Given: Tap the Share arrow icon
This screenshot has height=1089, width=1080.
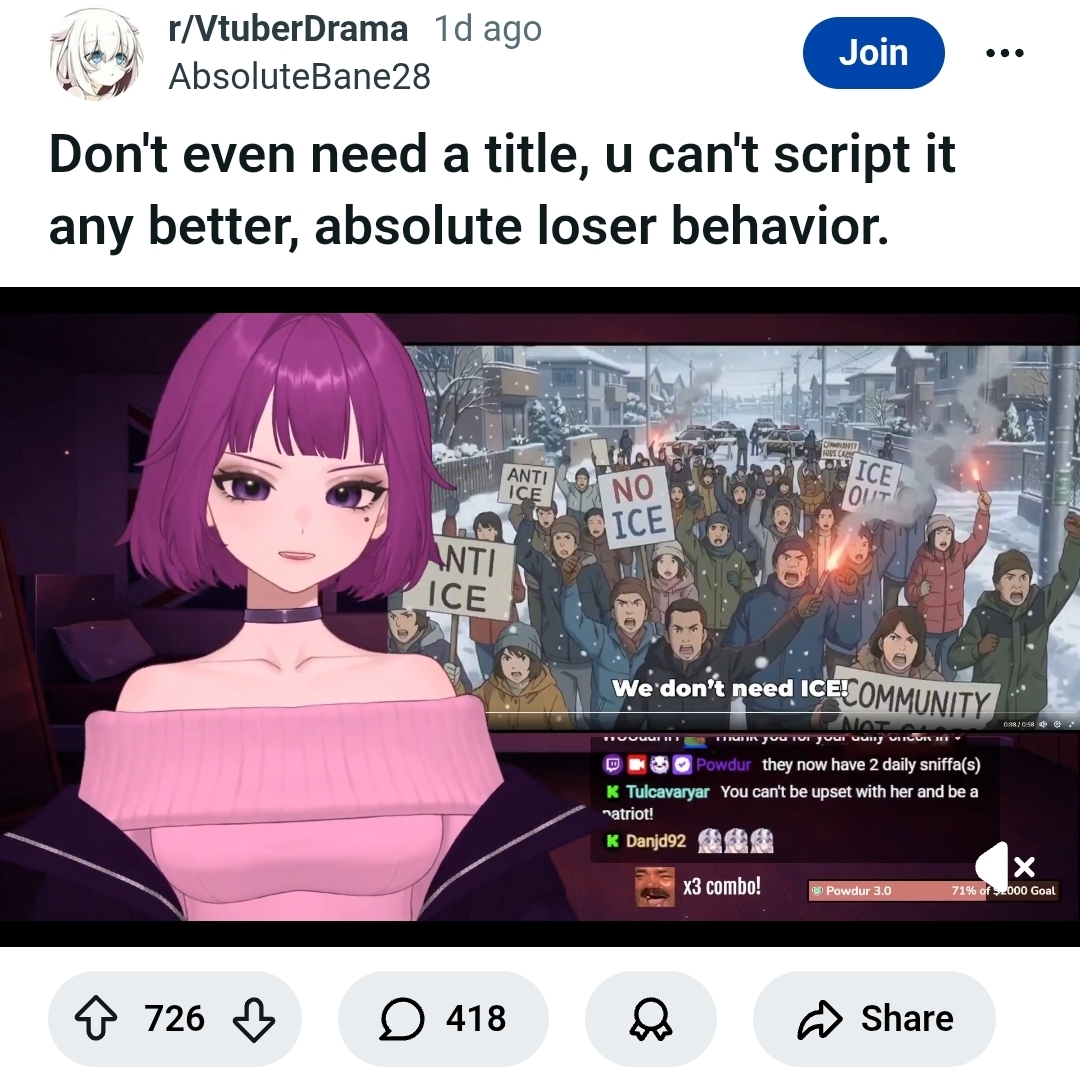Looking at the screenshot, I should [x=820, y=1019].
